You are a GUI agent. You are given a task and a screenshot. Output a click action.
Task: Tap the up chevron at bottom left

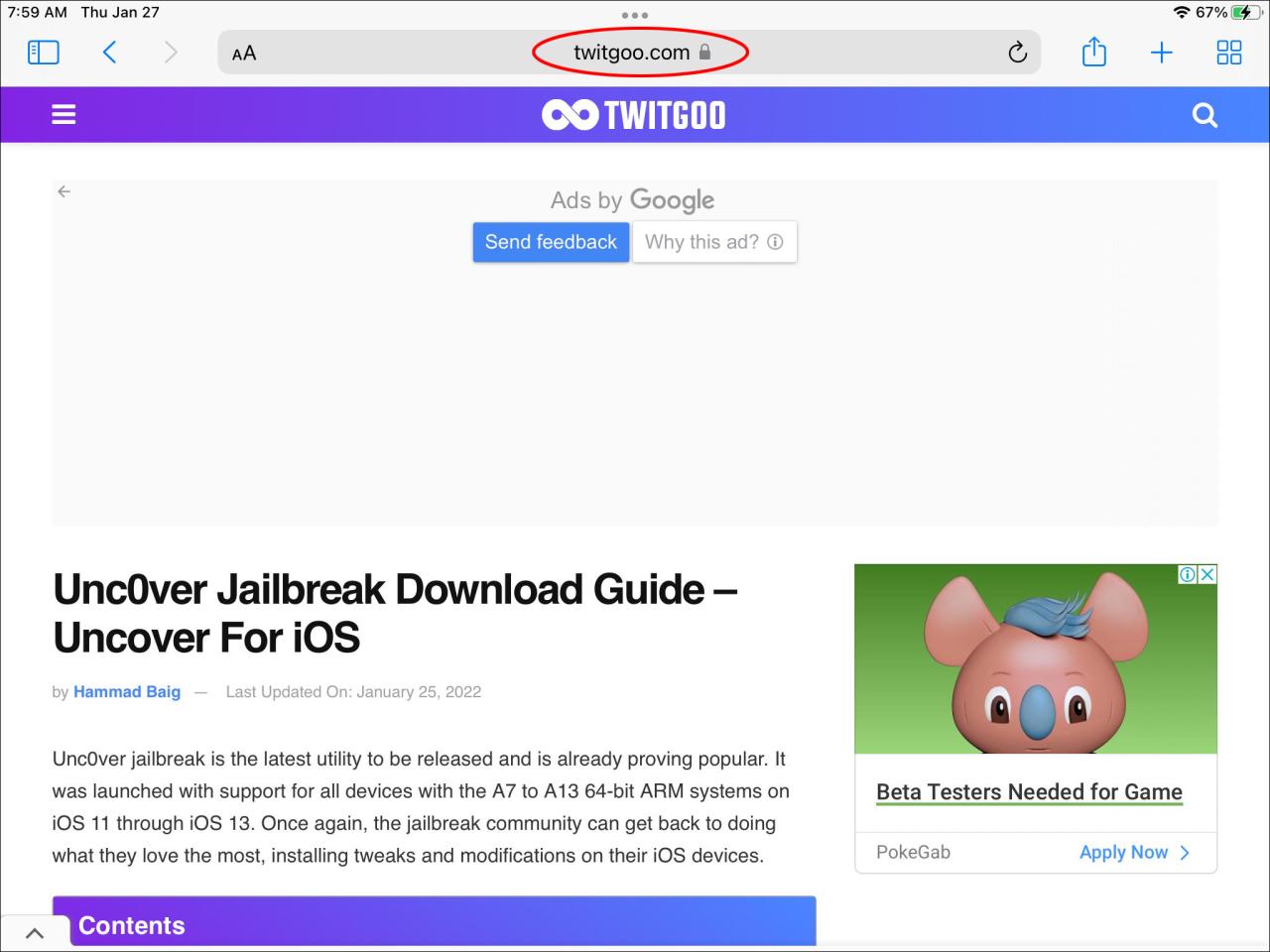34,933
